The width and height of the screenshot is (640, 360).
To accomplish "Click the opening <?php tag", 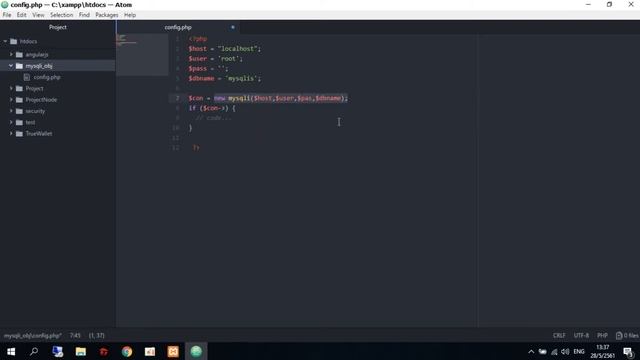I will [198, 39].
